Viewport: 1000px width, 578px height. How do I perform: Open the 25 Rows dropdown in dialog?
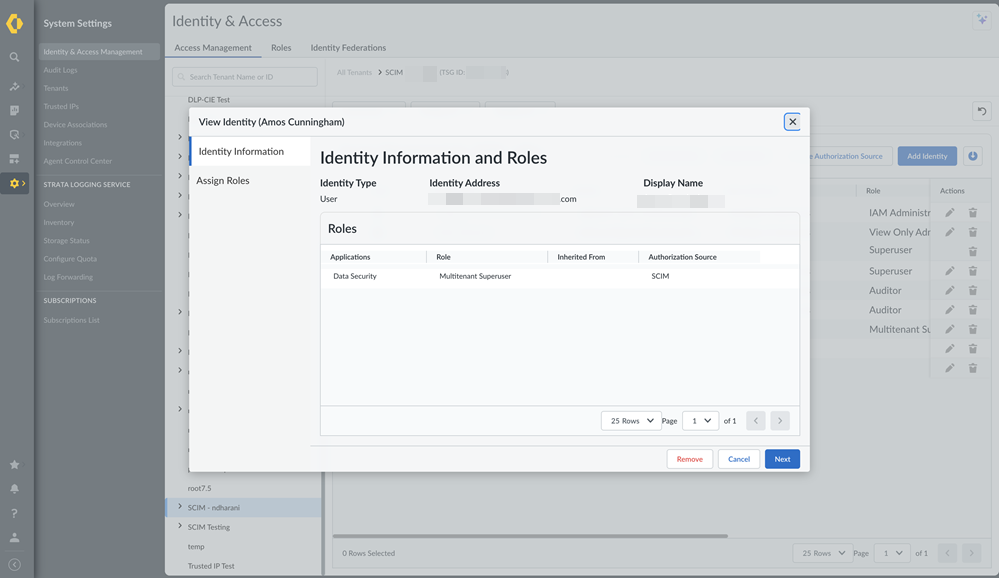[630, 421]
